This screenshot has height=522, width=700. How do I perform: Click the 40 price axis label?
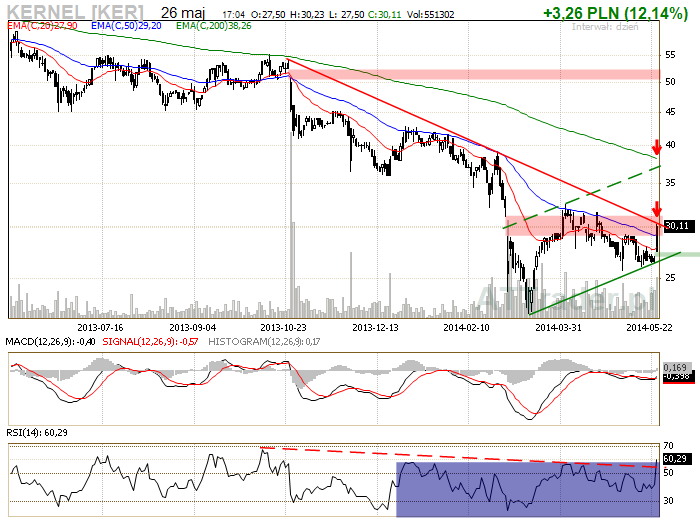[x=670, y=145]
